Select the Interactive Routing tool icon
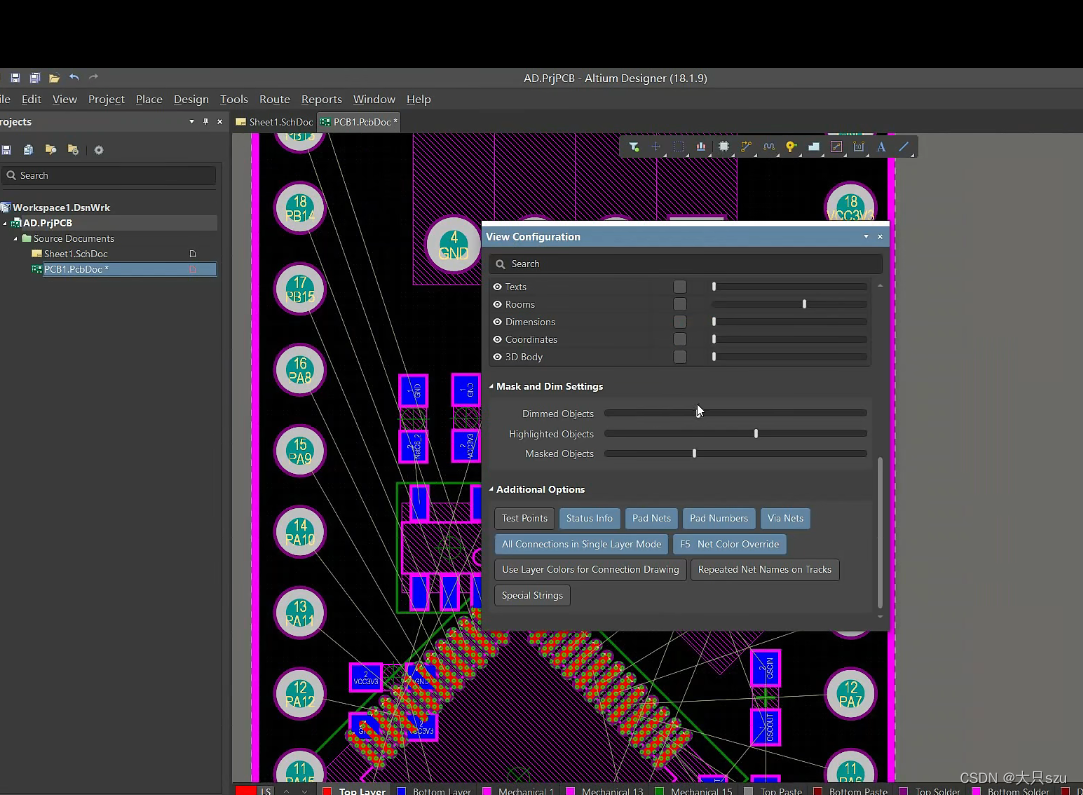Screen dimensions: 1083x795 746,146
